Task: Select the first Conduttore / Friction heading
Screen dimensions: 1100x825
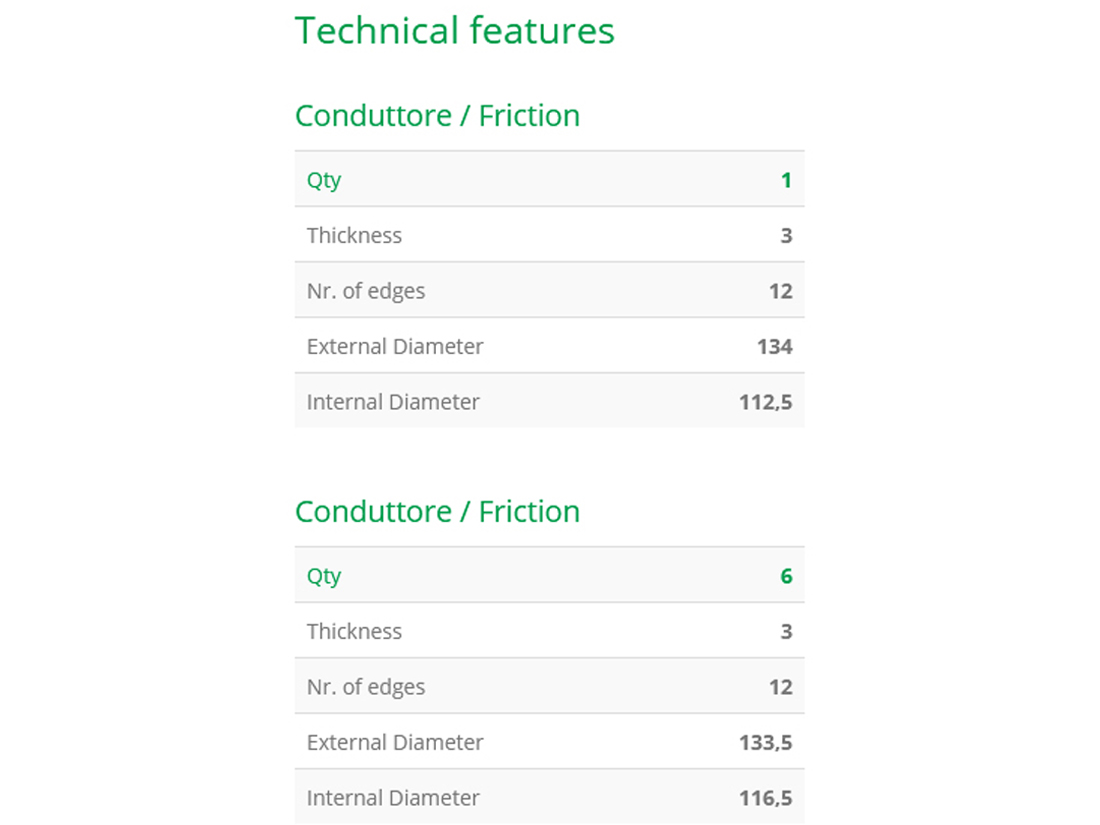Action: pos(437,116)
